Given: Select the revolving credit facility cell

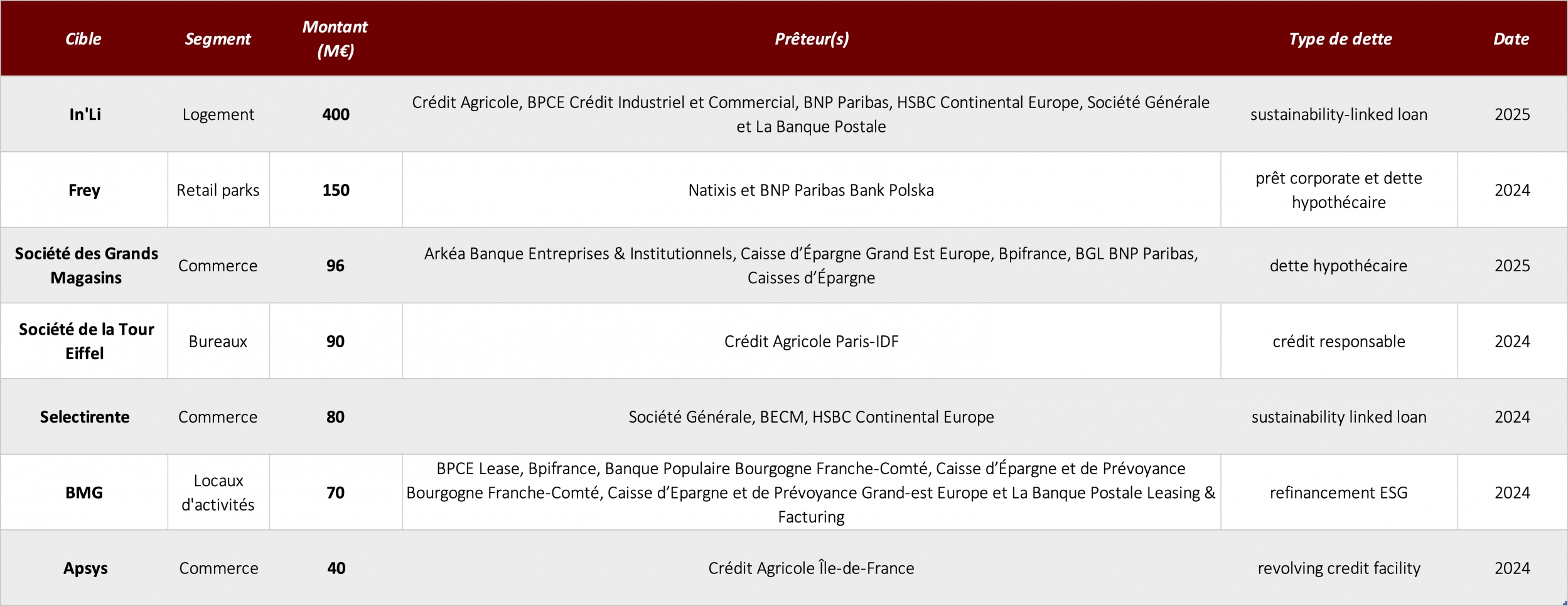Looking at the screenshot, I should [x=1339, y=568].
